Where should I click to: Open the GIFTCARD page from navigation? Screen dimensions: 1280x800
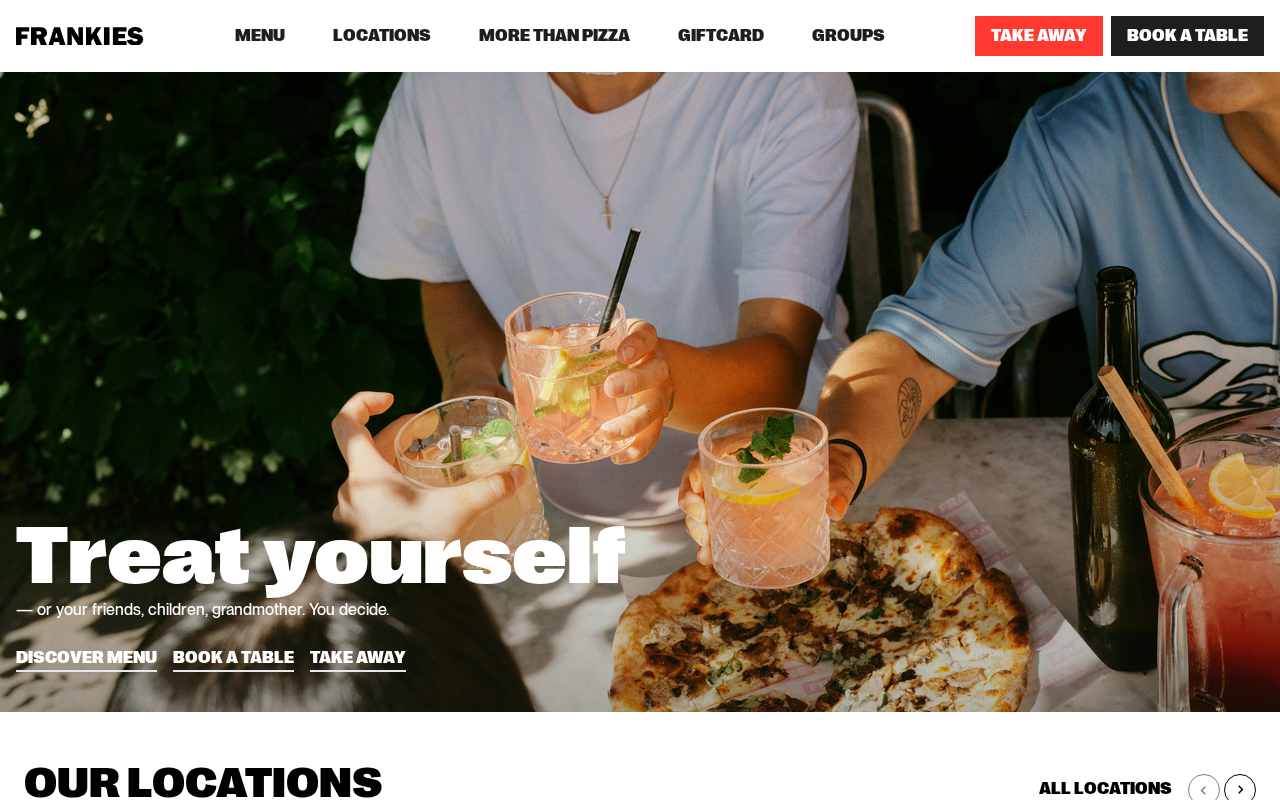pos(721,36)
